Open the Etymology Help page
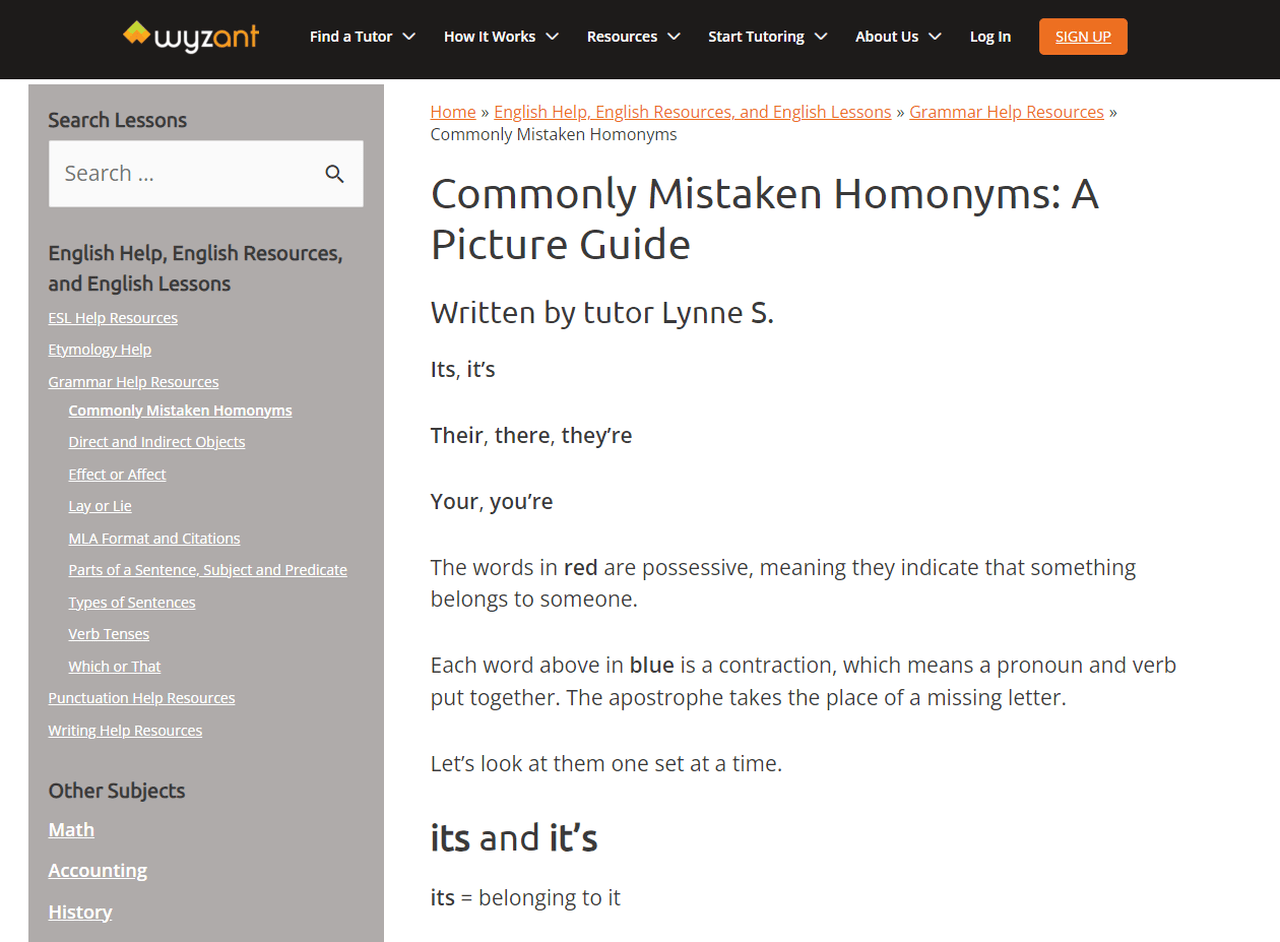1280x942 pixels. point(99,350)
